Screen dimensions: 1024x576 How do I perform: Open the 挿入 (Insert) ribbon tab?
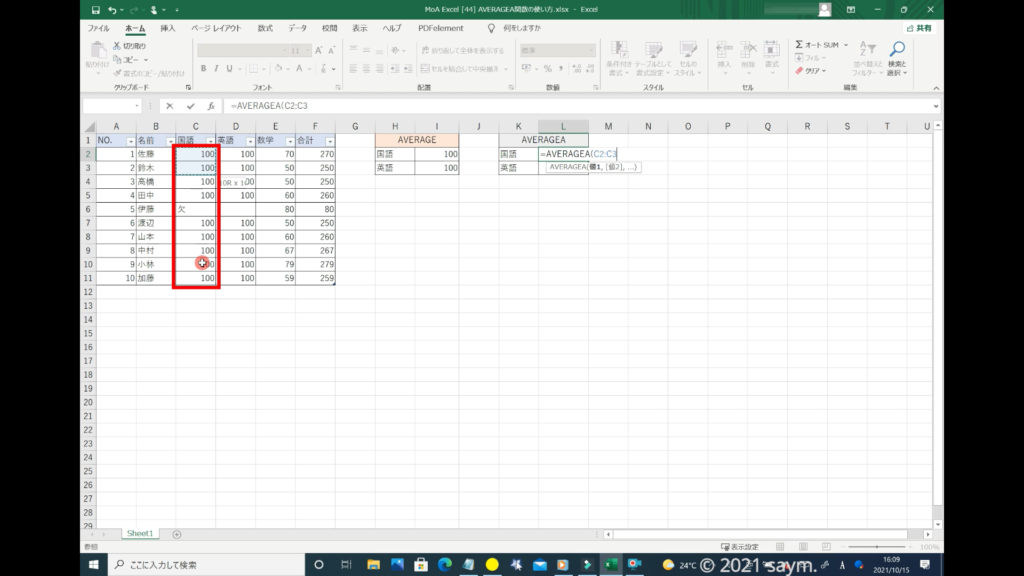point(168,28)
